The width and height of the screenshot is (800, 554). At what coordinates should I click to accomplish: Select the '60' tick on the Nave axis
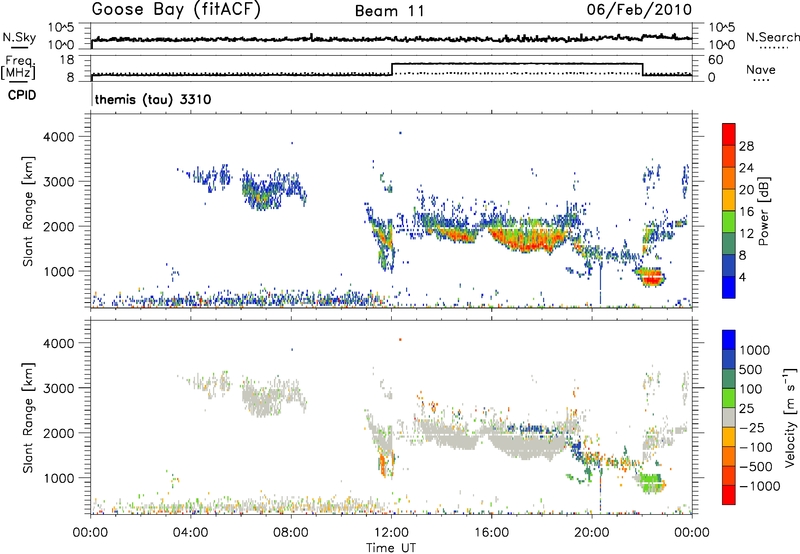pos(715,60)
